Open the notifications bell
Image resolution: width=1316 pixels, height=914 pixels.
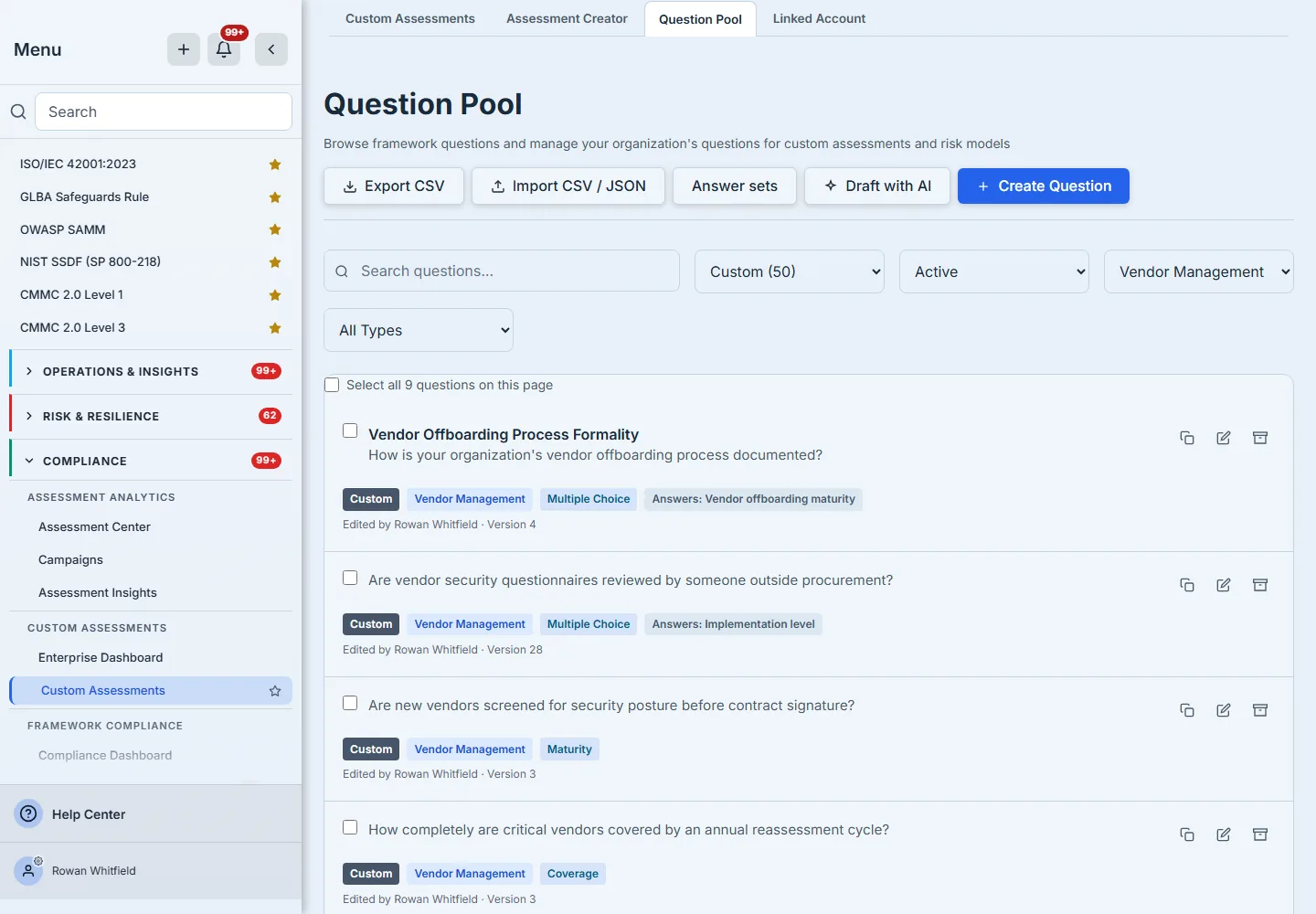(224, 49)
